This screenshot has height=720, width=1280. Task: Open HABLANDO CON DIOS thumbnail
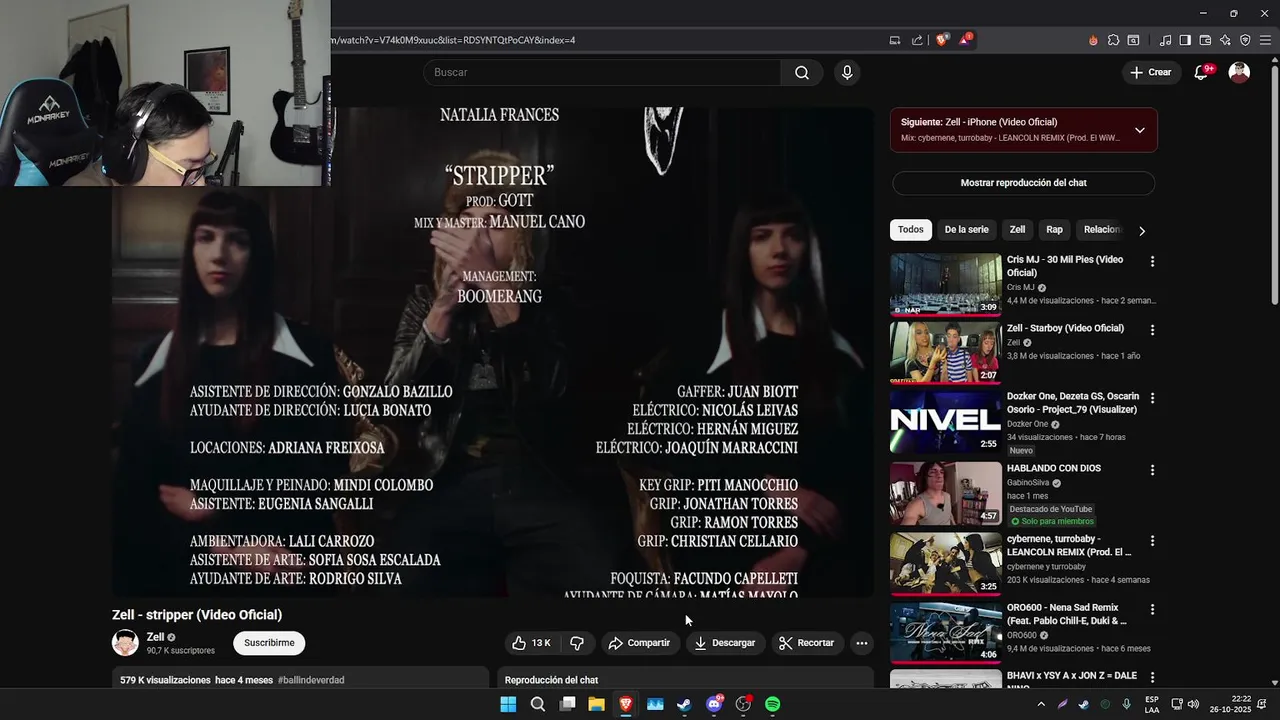point(945,494)
